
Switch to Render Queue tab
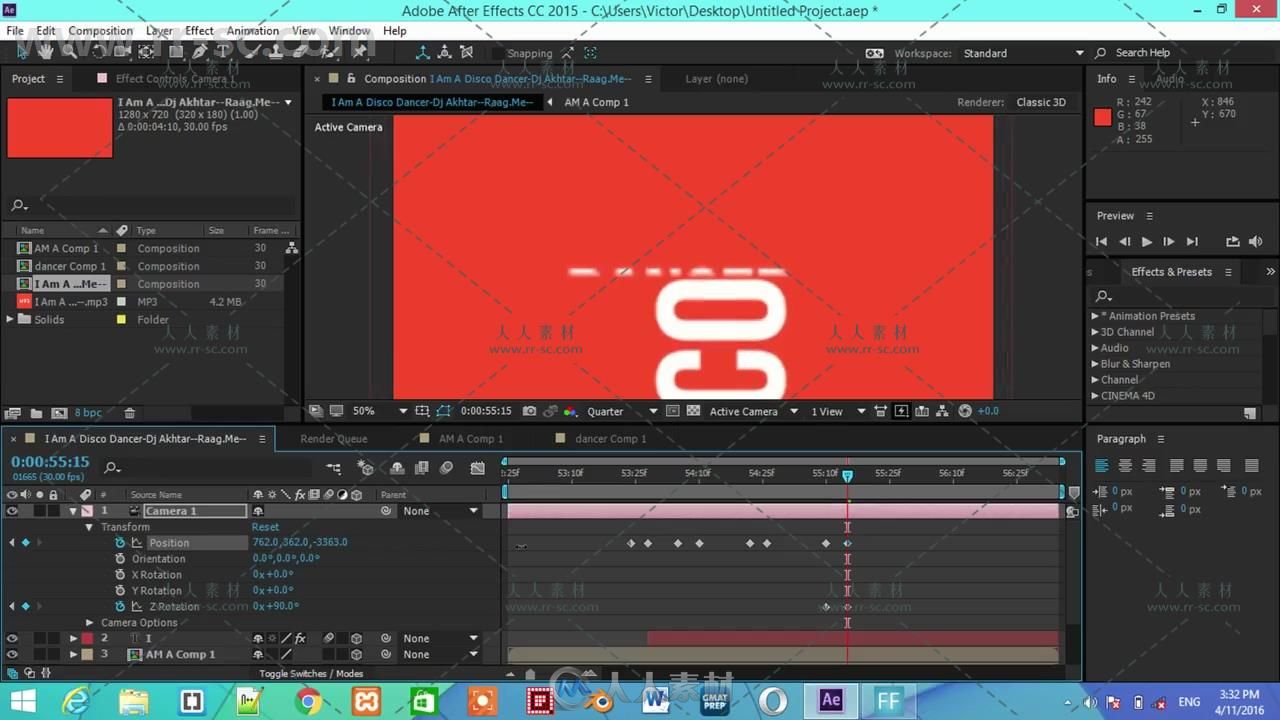(334, 439)
